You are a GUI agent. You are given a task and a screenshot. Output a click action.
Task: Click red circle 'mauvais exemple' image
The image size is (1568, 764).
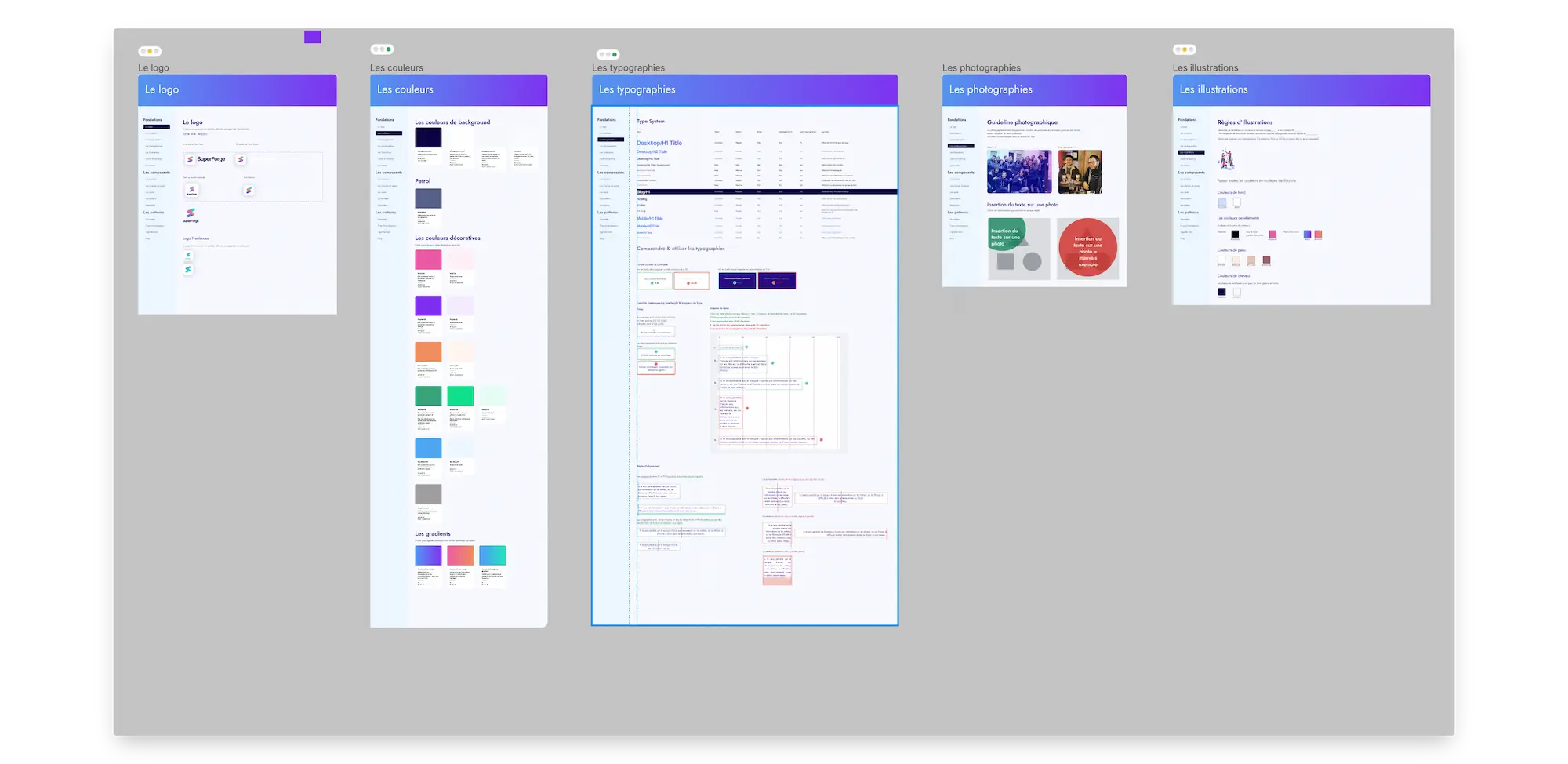click(1087, 249)
